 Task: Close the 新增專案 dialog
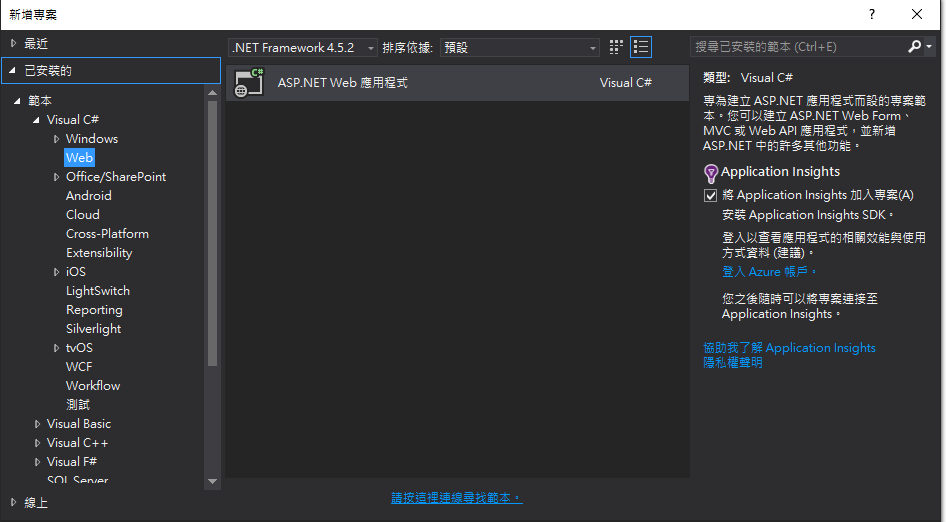click(x=917, y=14)
